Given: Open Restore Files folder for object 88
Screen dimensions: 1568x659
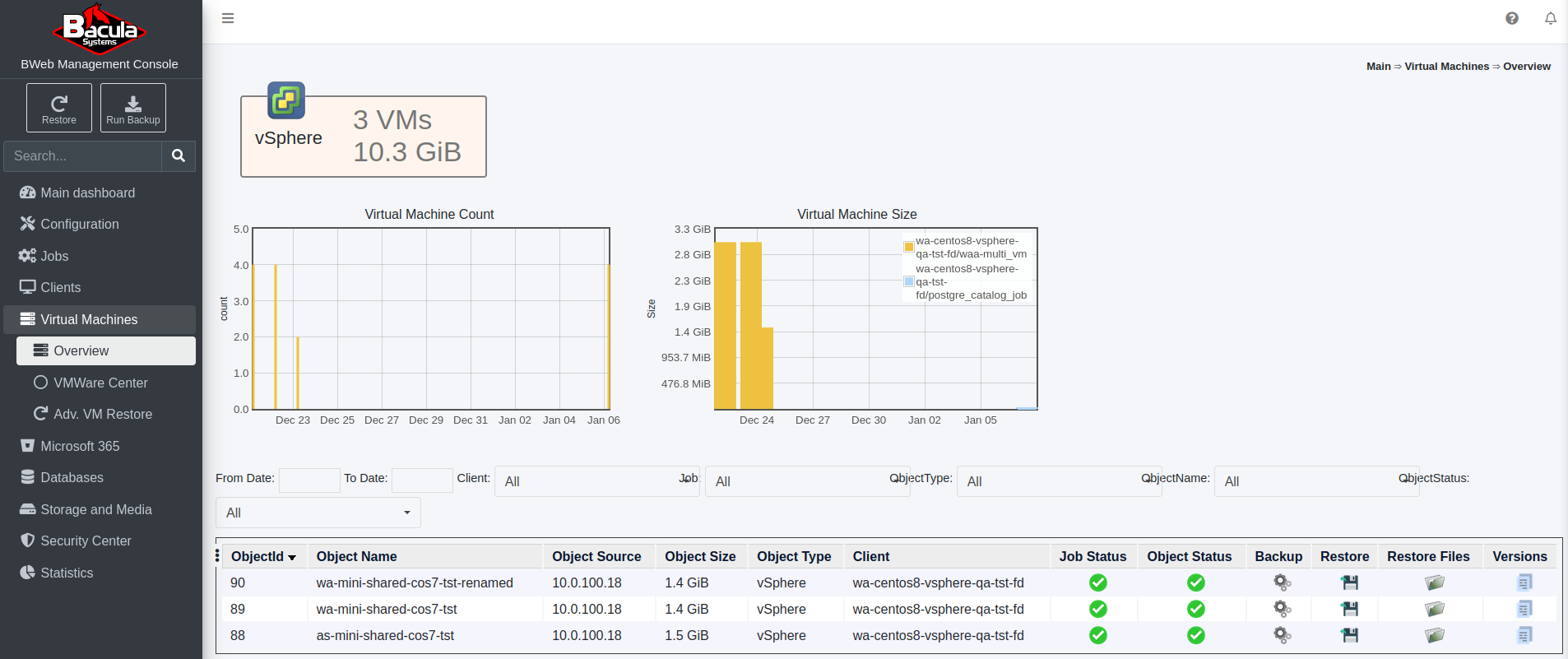Looking at the screenshot, I should (1435, 635).
